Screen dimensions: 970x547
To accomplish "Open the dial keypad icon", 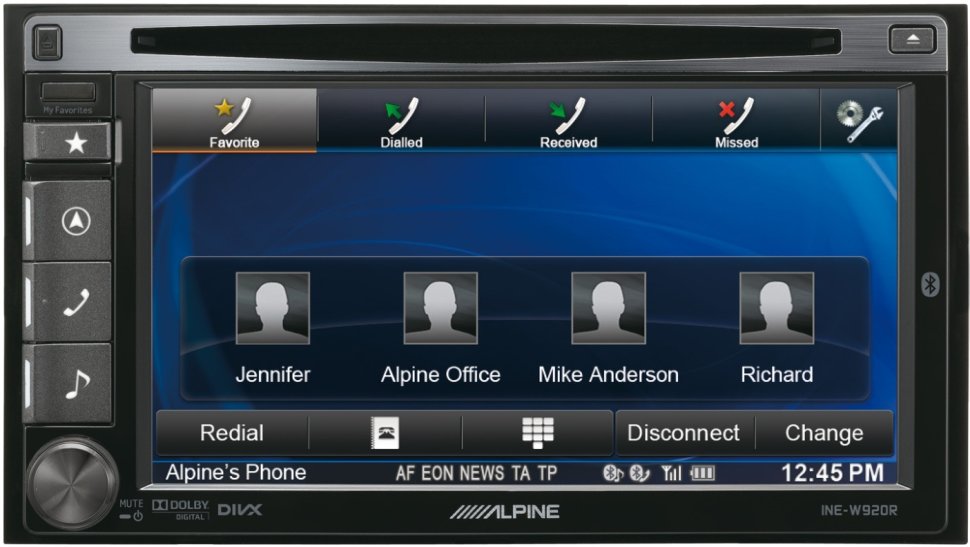I will coord(538,433).
